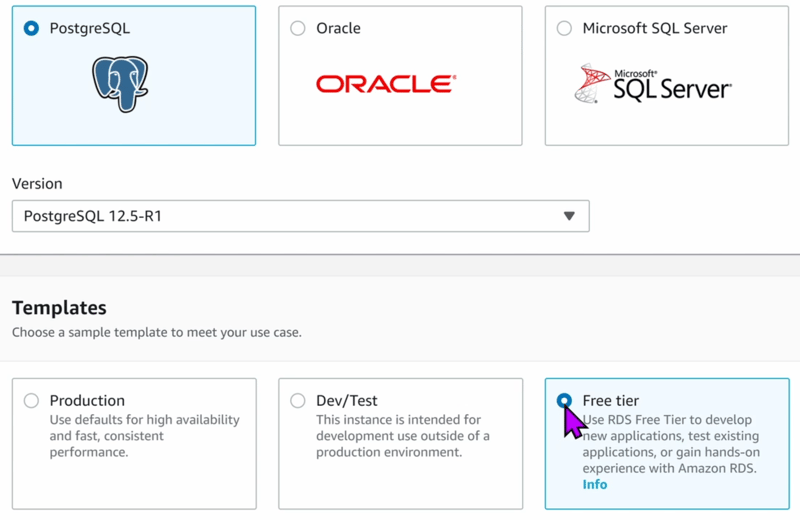The image size is (800, 520).
Task: Click the PostgreSQL elephant logo
Action: coord(120,84)
